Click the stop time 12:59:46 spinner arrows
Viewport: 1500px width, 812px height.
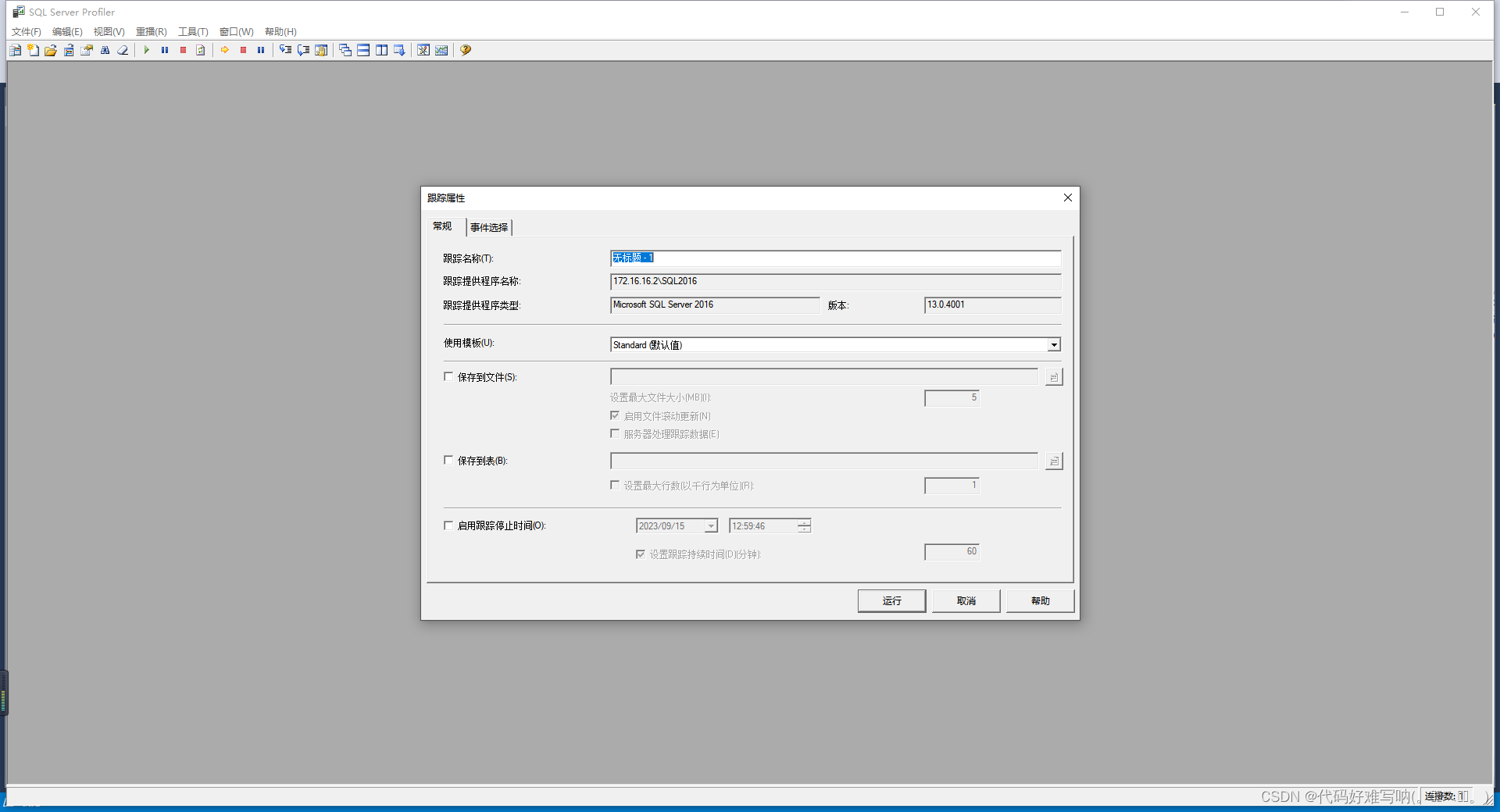click(804, 526)
